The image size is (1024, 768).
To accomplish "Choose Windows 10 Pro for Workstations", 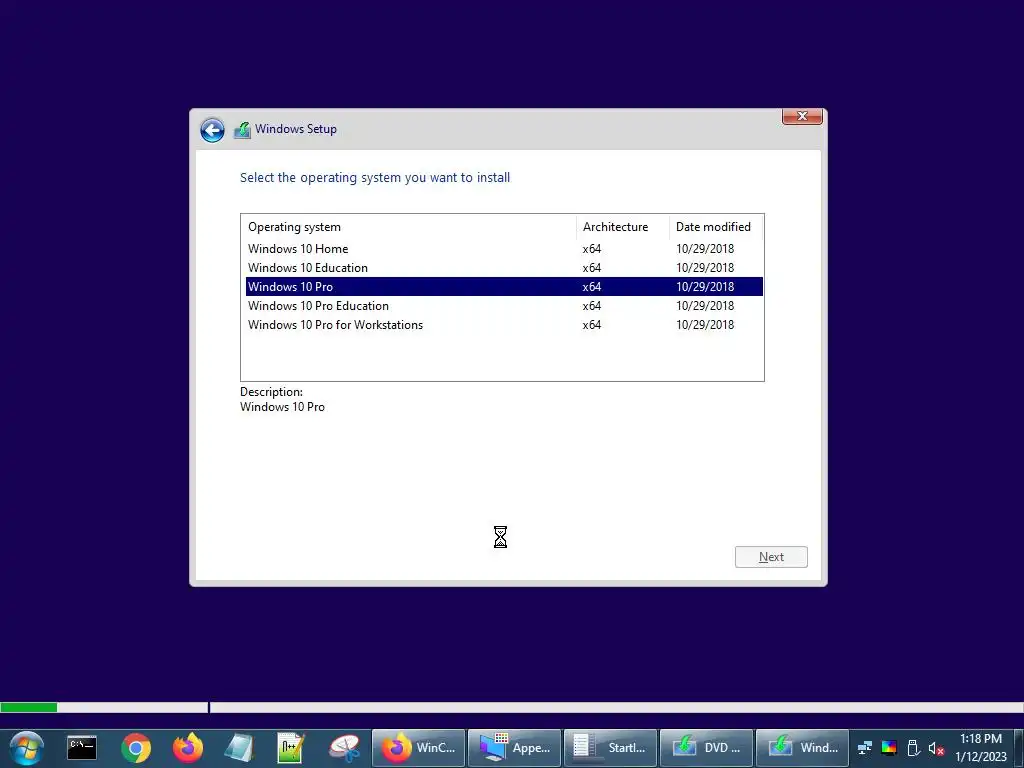I will tap(504, 325).
